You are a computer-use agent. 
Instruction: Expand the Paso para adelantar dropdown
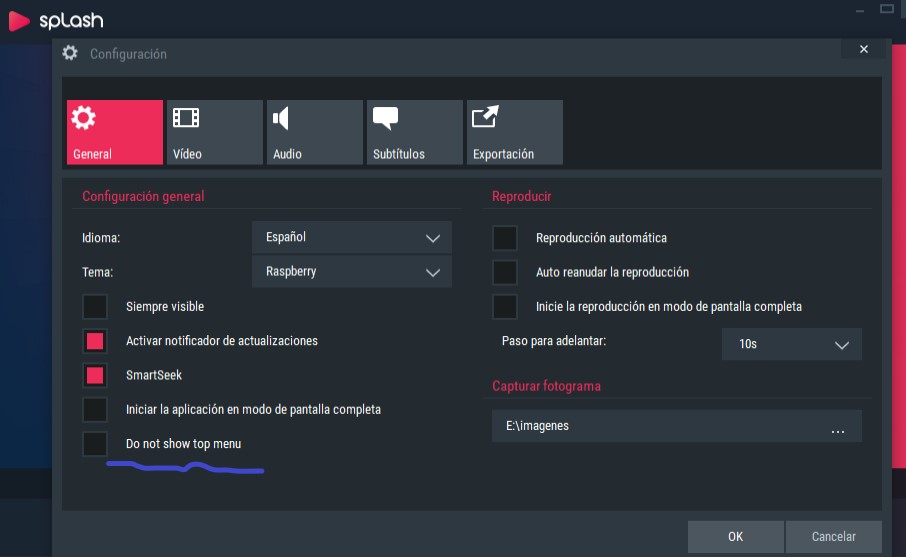pos(791,344)
